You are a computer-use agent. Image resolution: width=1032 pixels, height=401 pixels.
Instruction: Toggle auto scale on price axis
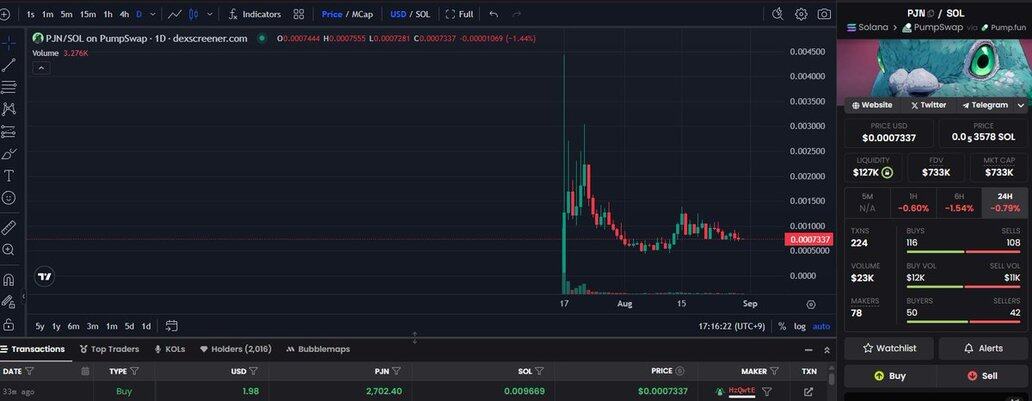tap(821, 326)
